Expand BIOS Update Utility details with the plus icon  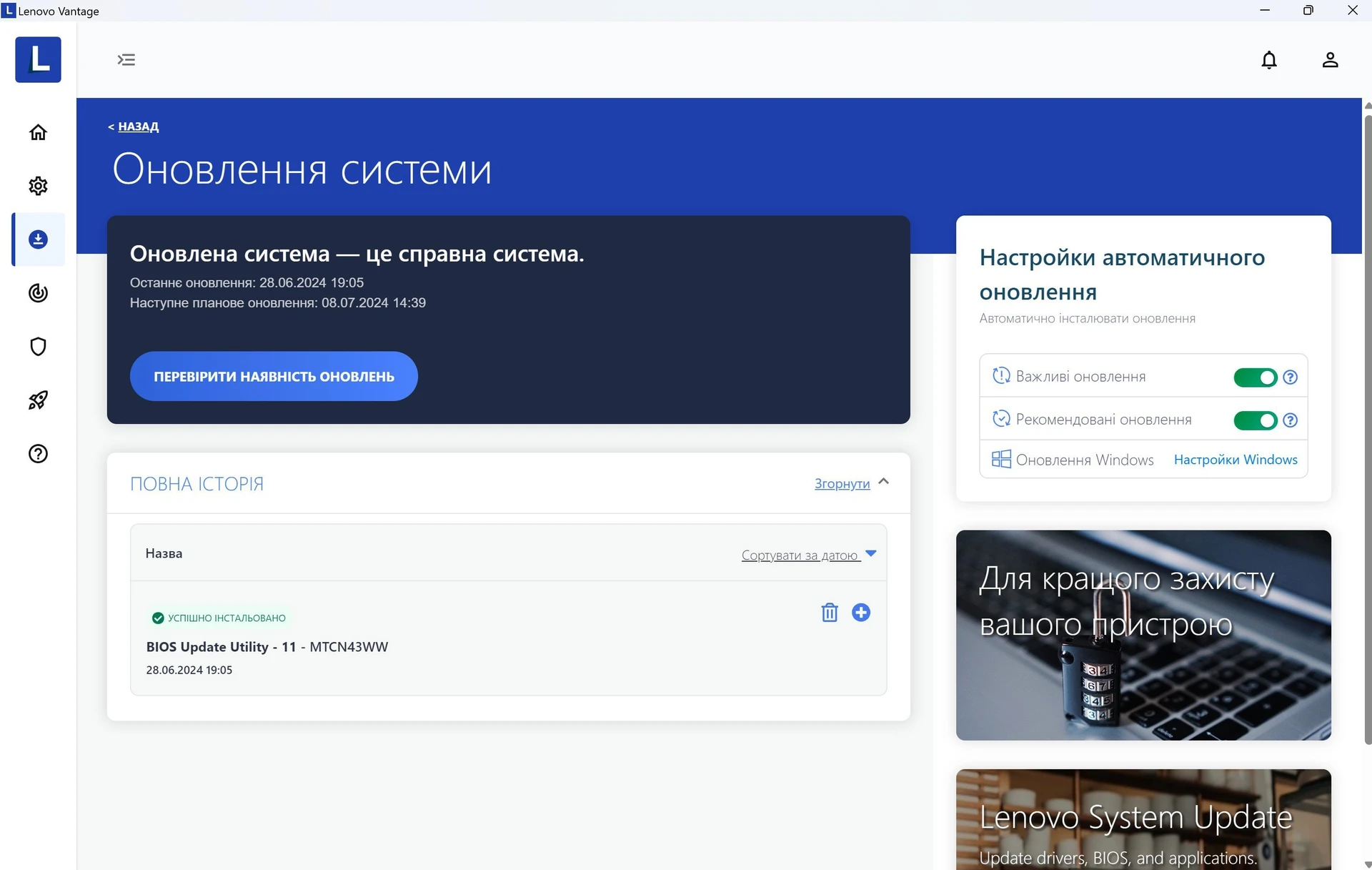[x=861, y=613]
